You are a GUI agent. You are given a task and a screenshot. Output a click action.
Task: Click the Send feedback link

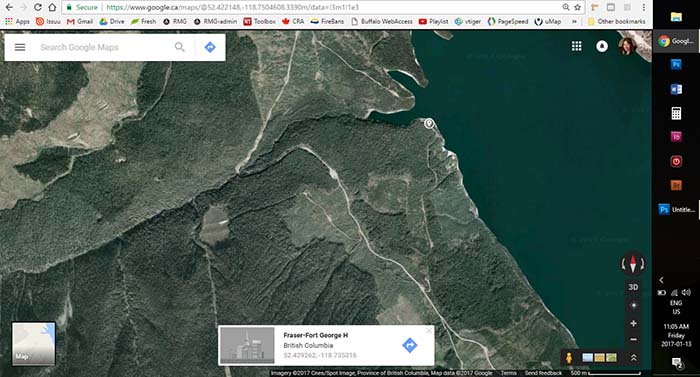[543, 373]
